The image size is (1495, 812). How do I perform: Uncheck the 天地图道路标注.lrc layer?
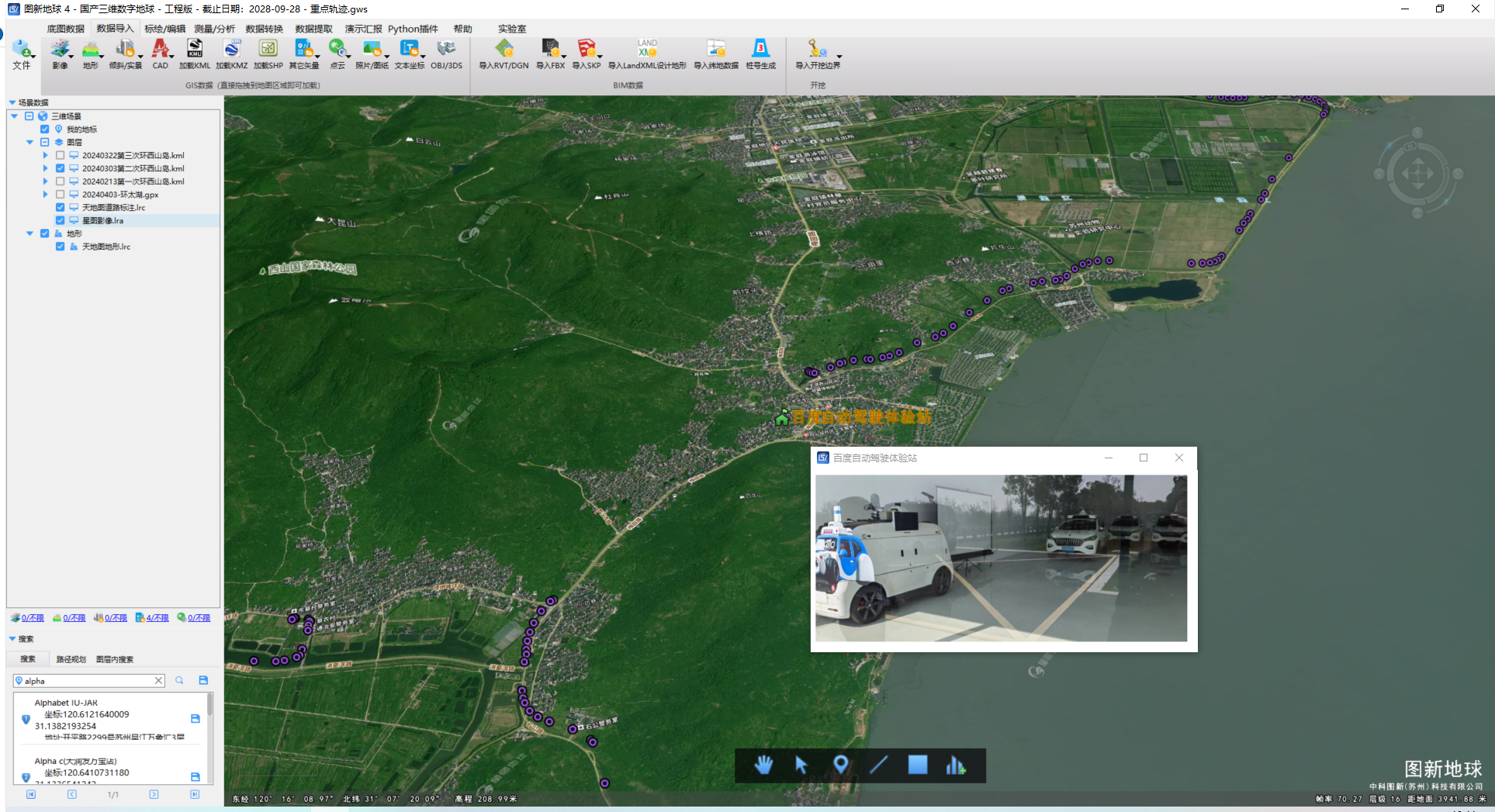[x=60, y=208]
